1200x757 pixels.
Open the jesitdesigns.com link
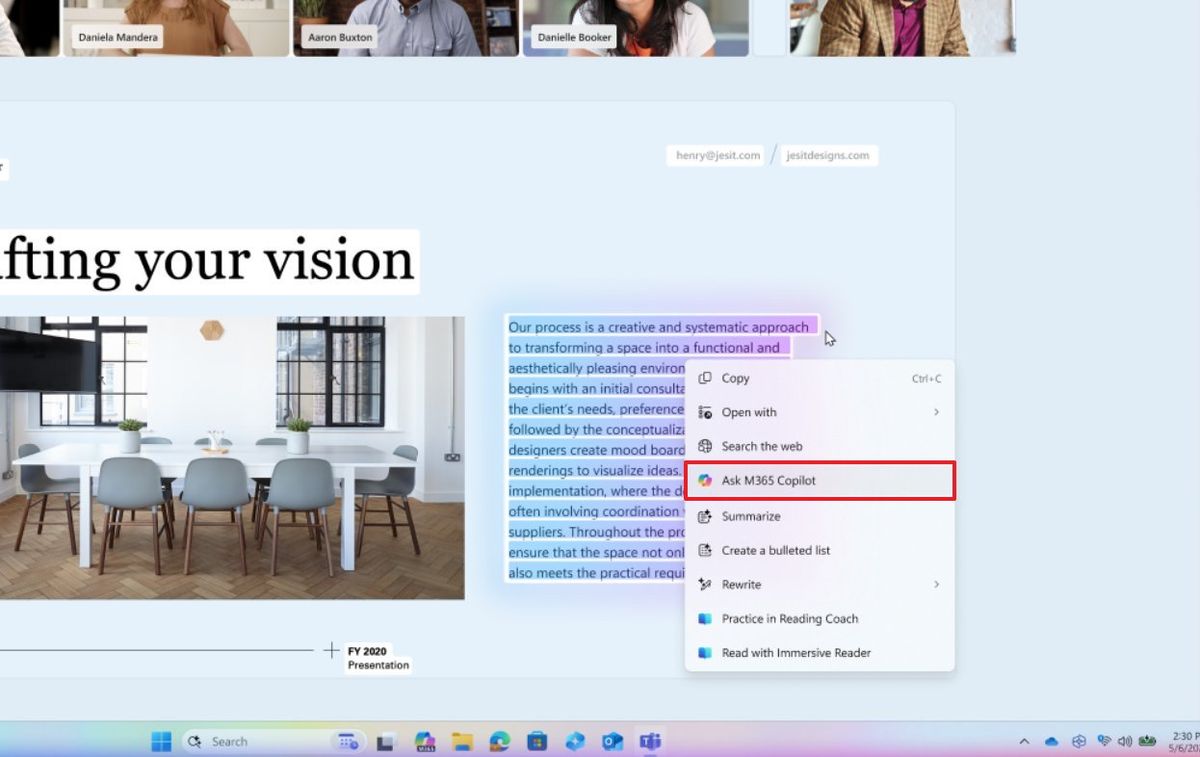[828, 155]
